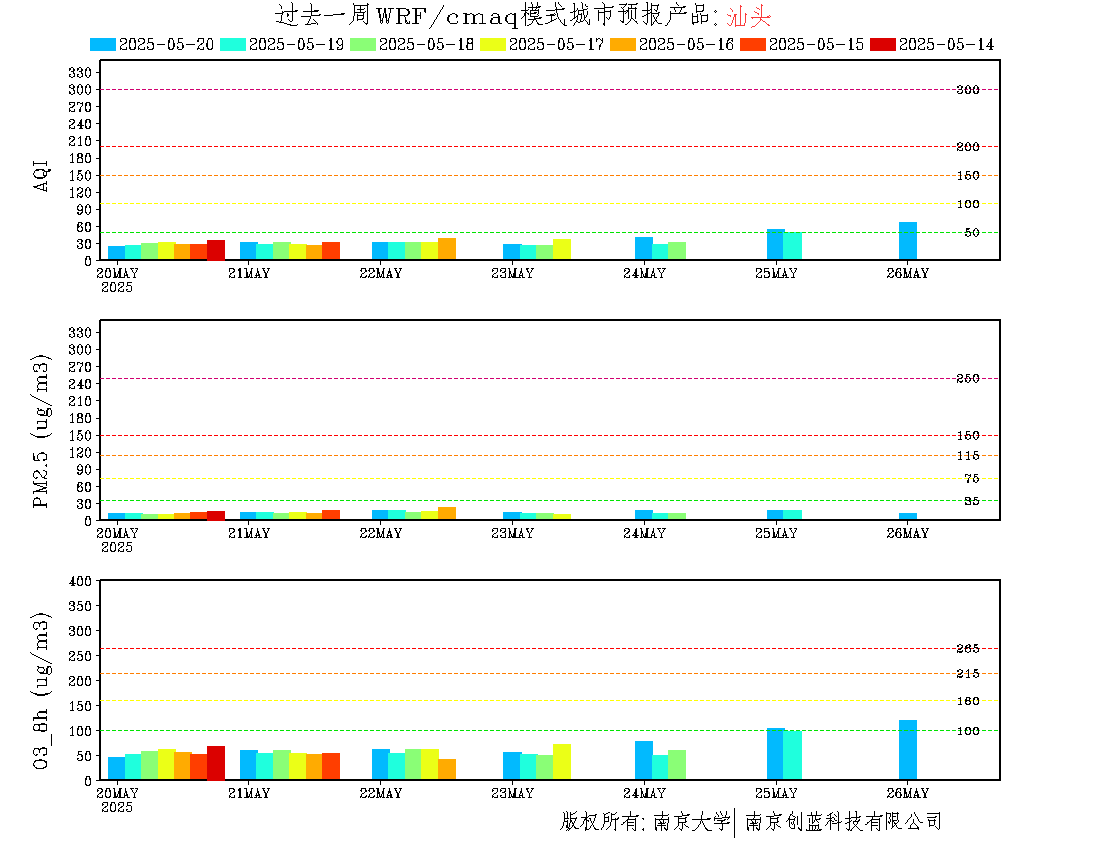Viewport: 1100px width, 850px height.
Task: Click the 330 tick label on the AQI axis
Action: click(x=80, y=72)
